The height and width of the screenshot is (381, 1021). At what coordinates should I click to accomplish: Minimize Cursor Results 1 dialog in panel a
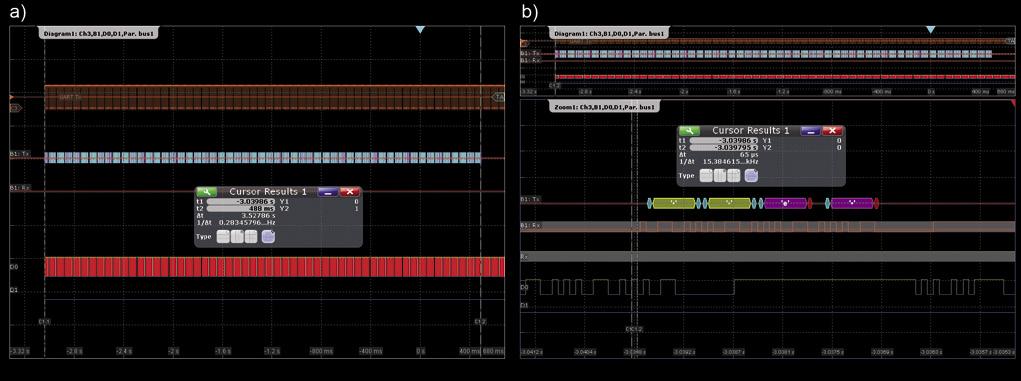[328, 192]
